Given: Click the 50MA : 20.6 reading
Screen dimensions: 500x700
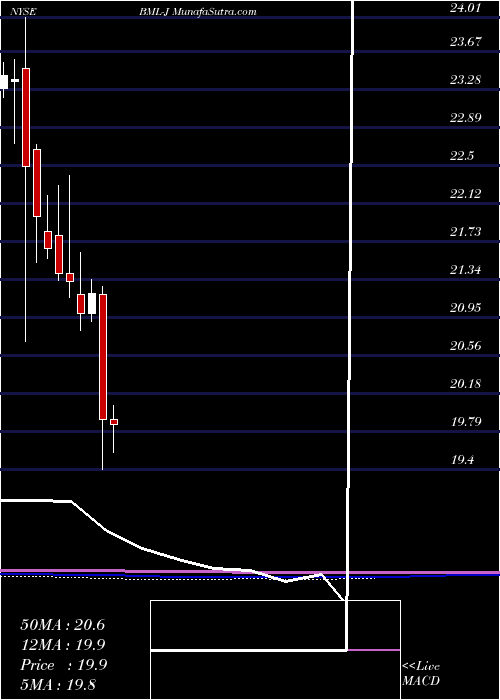Looking at the screenshot, I should click(62, 625).
